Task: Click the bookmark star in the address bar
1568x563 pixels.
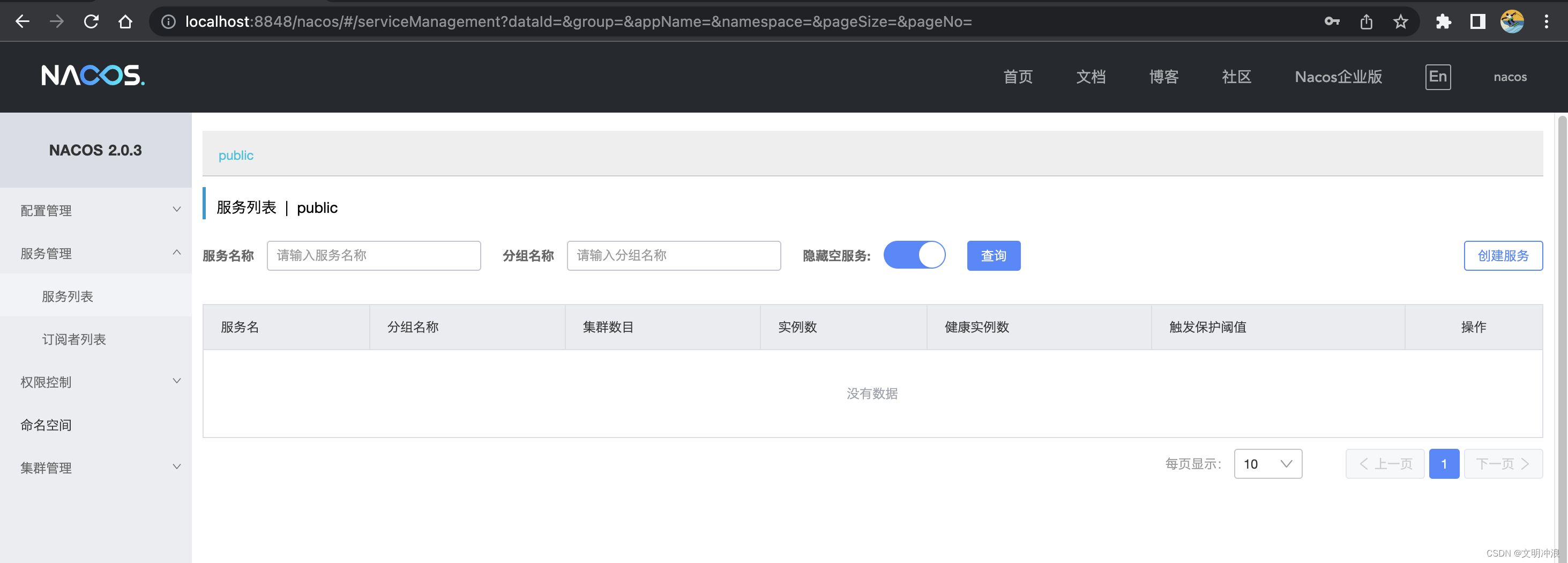Action: tap(1401, 21)
